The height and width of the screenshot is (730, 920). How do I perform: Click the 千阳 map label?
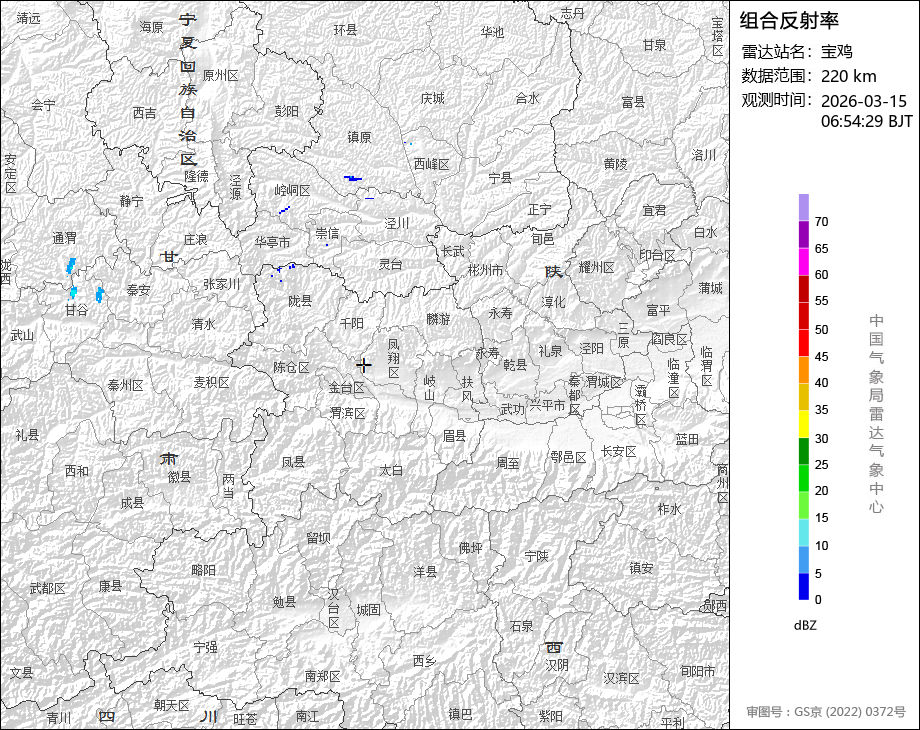coord(351,323)
